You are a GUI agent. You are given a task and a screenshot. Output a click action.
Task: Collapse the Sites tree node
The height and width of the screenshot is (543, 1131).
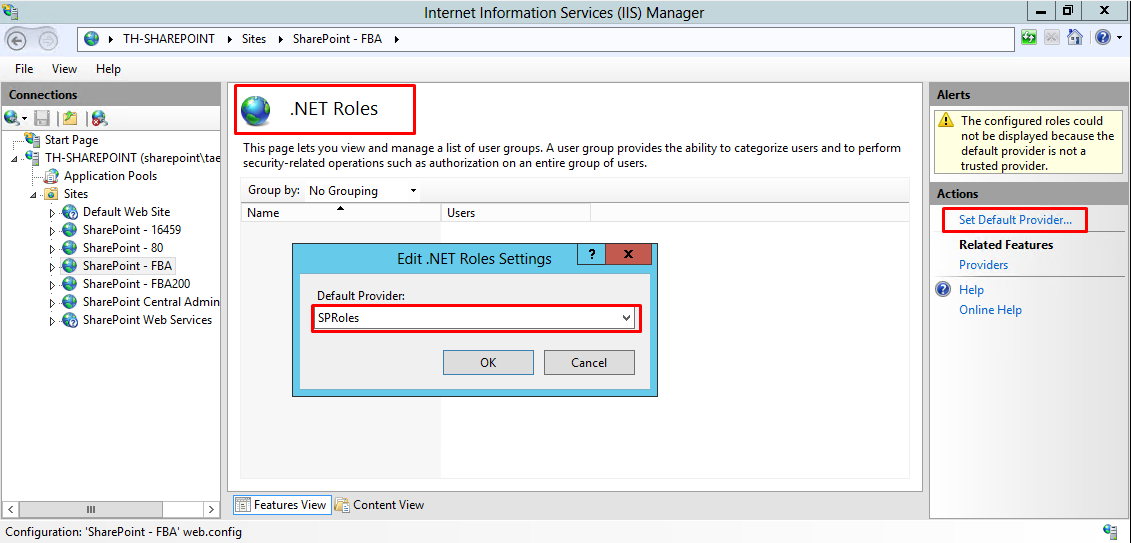tap(33, 195)
